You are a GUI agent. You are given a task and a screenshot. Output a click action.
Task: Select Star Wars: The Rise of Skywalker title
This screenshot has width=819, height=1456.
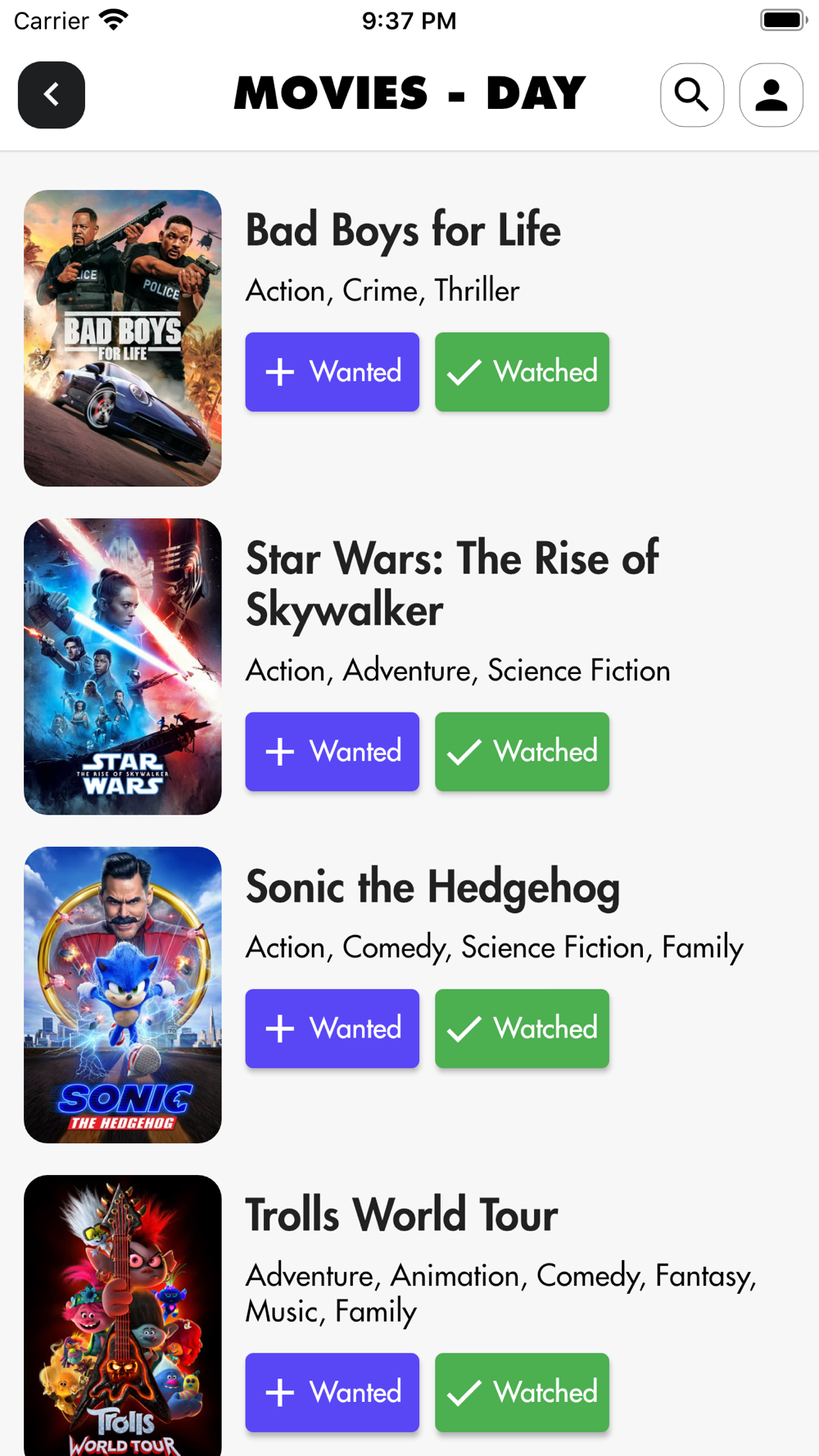[452, 583]
